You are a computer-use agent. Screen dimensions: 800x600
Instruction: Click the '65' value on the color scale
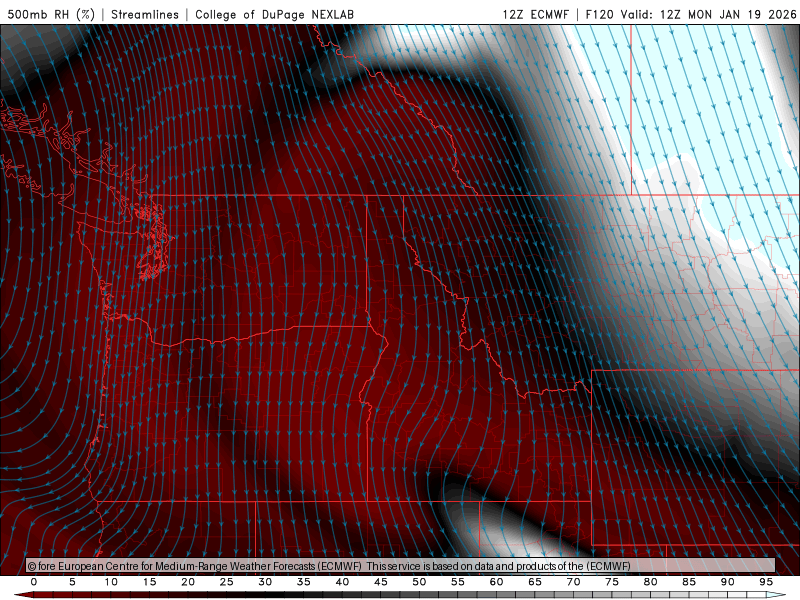[x=535, y=582]
